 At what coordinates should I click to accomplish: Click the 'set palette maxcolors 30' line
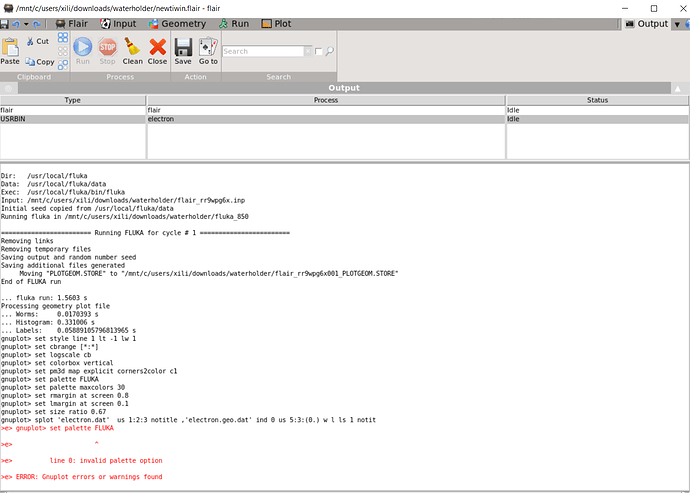[62, 387]
